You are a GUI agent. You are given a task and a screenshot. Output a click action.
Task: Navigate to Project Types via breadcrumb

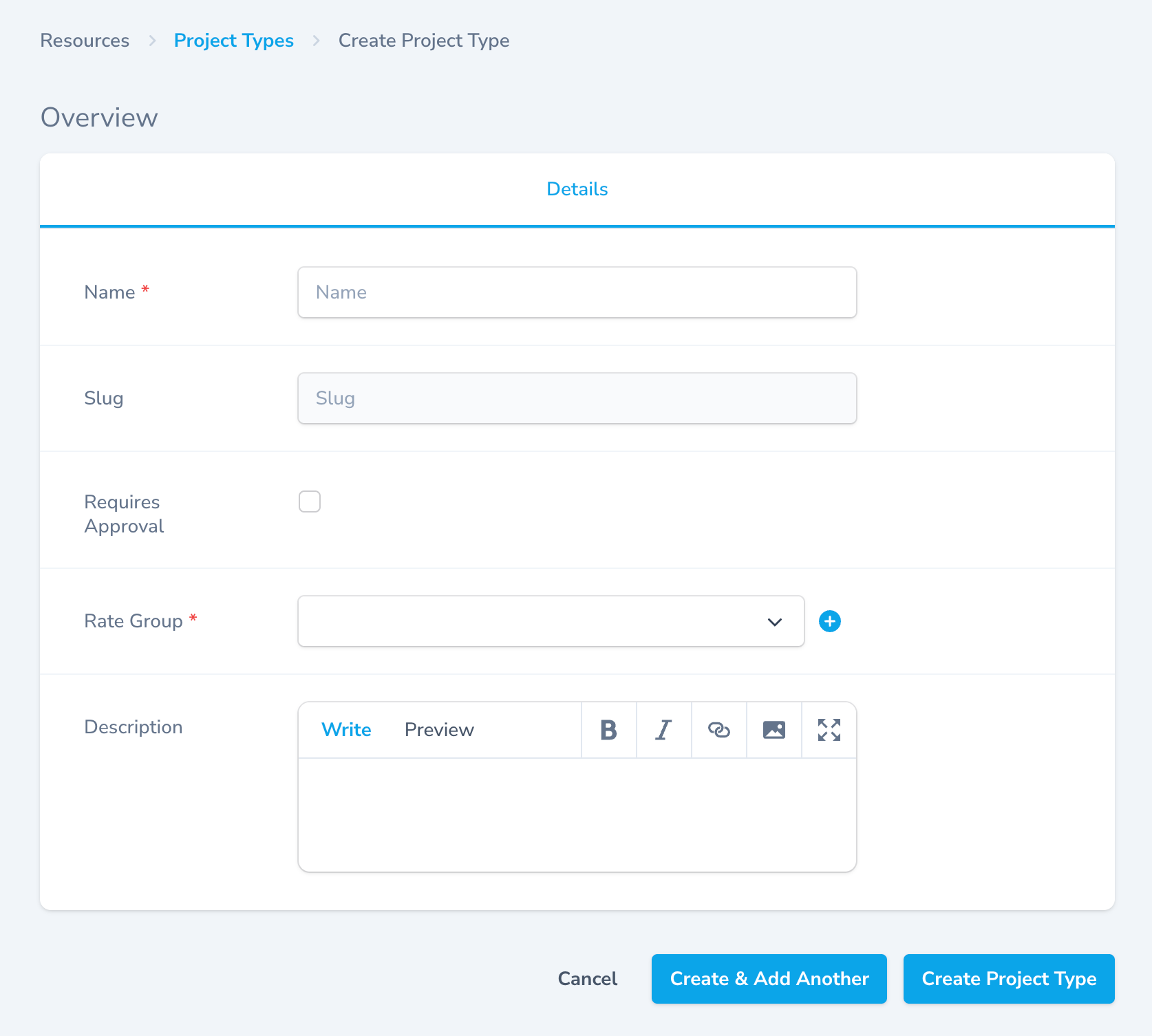[x=234, y=41]
